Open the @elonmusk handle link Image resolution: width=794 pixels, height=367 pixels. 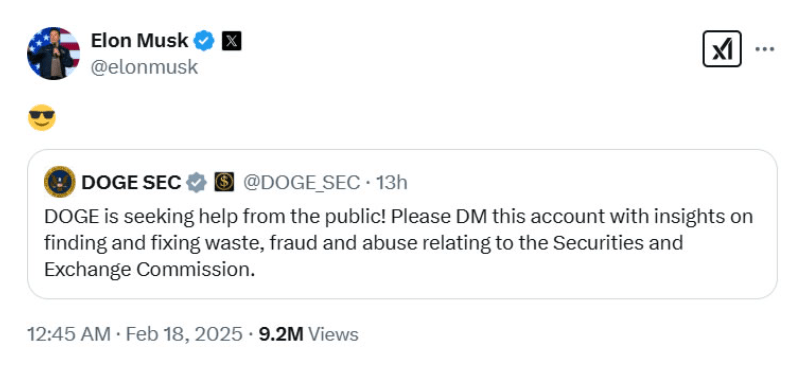(144, 67)
